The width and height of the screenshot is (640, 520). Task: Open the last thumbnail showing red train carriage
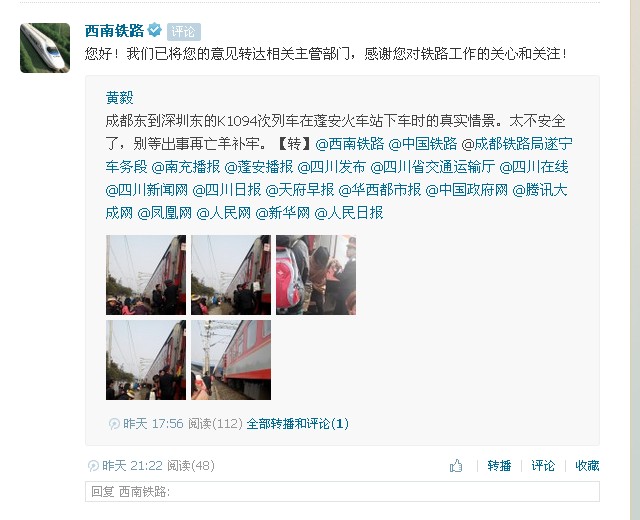click(x=231, y=360)
